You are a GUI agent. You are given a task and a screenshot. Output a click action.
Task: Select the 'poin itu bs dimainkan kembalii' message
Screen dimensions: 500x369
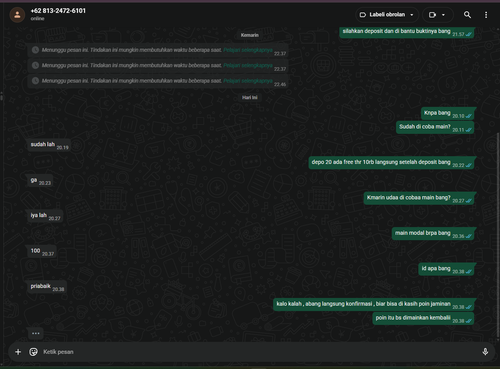click(x=423, y=318)
